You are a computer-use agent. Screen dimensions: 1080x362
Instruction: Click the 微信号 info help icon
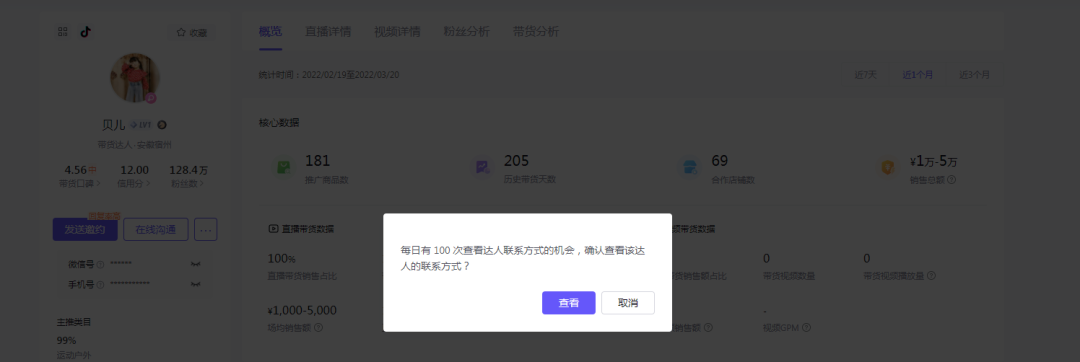(x=101, y=264)
